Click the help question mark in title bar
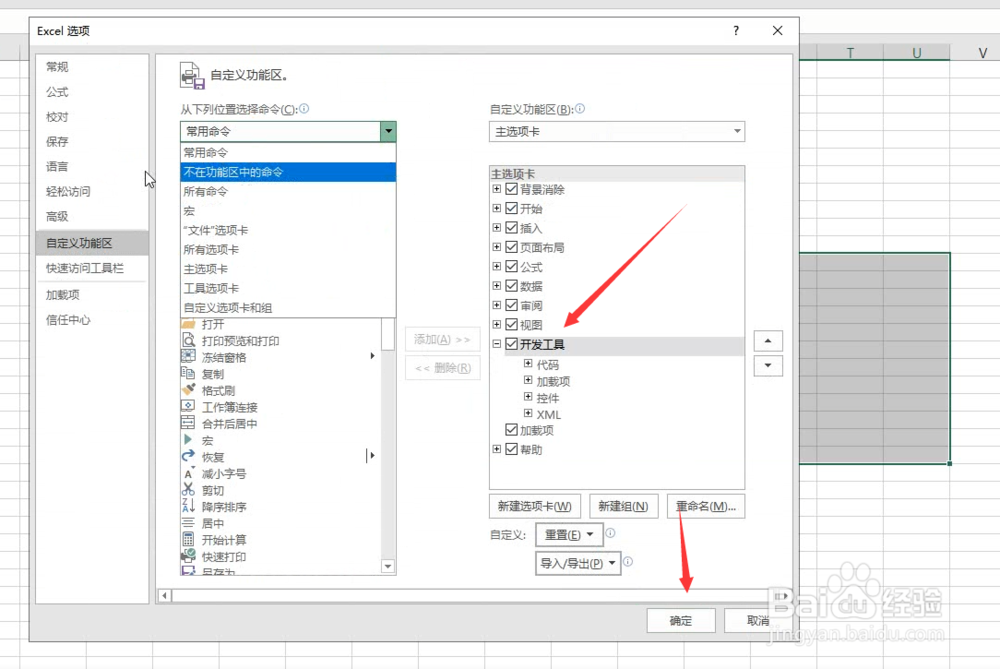The image size is (1000, 669). point(736,31)
